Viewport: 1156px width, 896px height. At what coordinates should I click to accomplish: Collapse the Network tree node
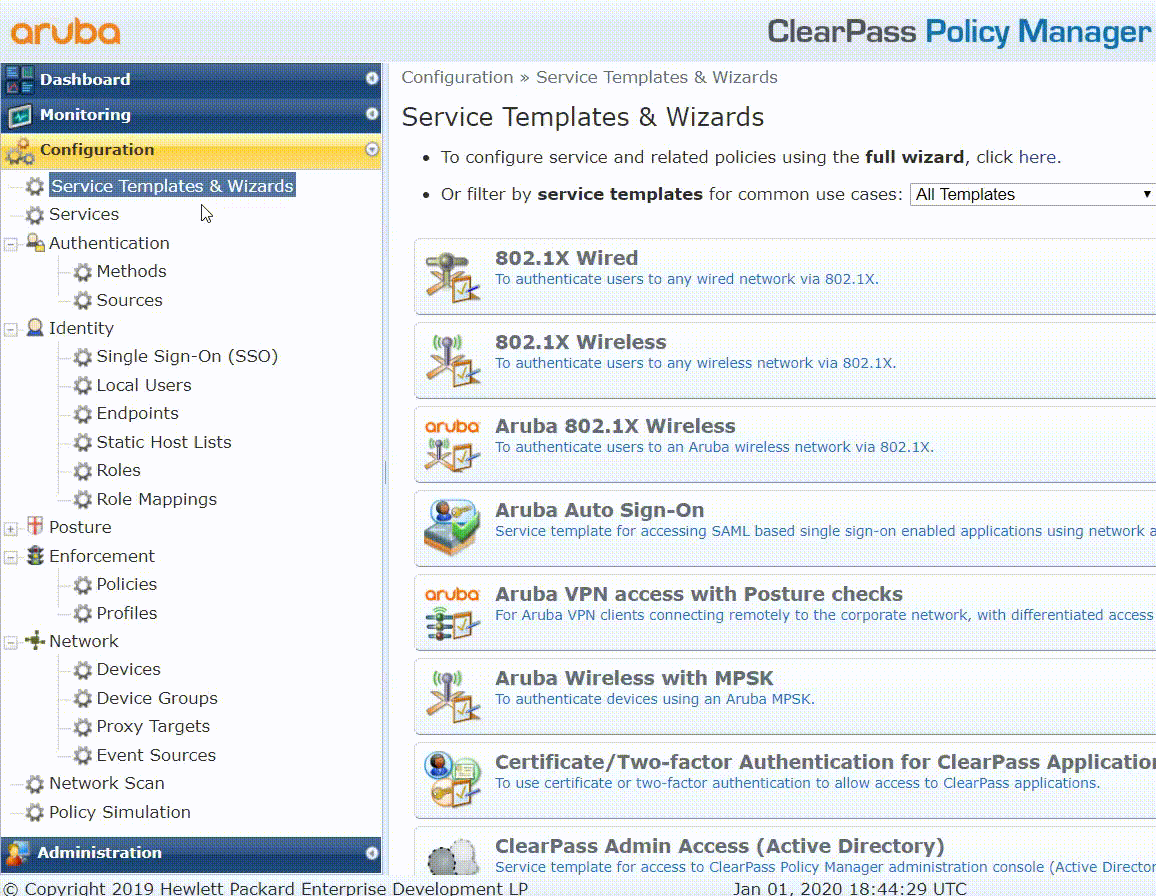(x=11, y=642)
